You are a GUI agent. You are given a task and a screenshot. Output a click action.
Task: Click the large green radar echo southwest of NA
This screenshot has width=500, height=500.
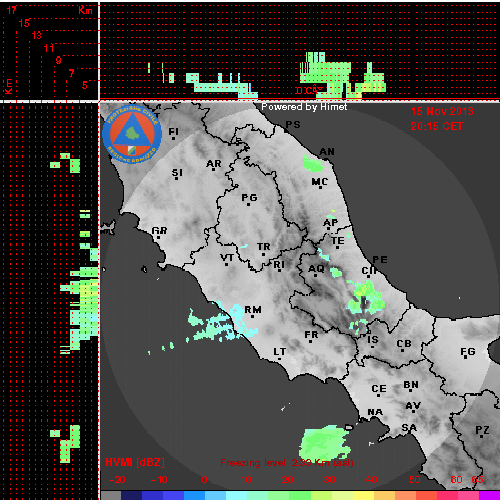point(324,443)
